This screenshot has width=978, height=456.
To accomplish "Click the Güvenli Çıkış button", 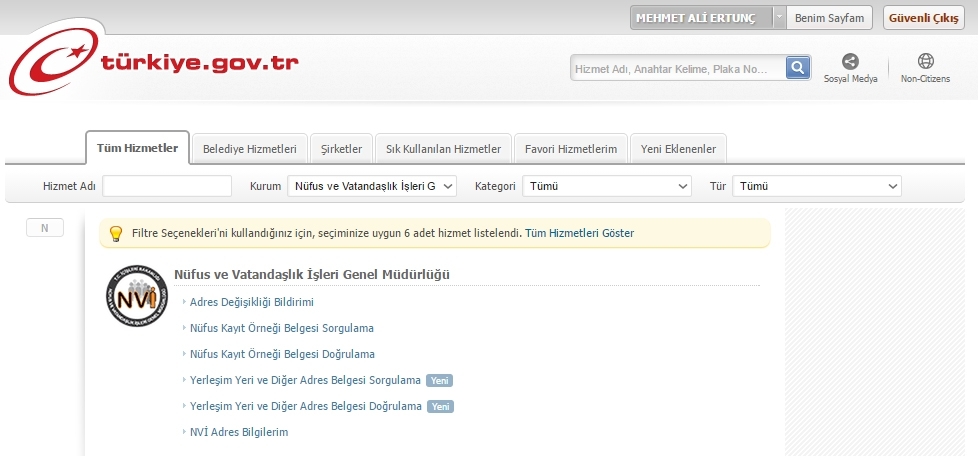I will click(923, 18).
